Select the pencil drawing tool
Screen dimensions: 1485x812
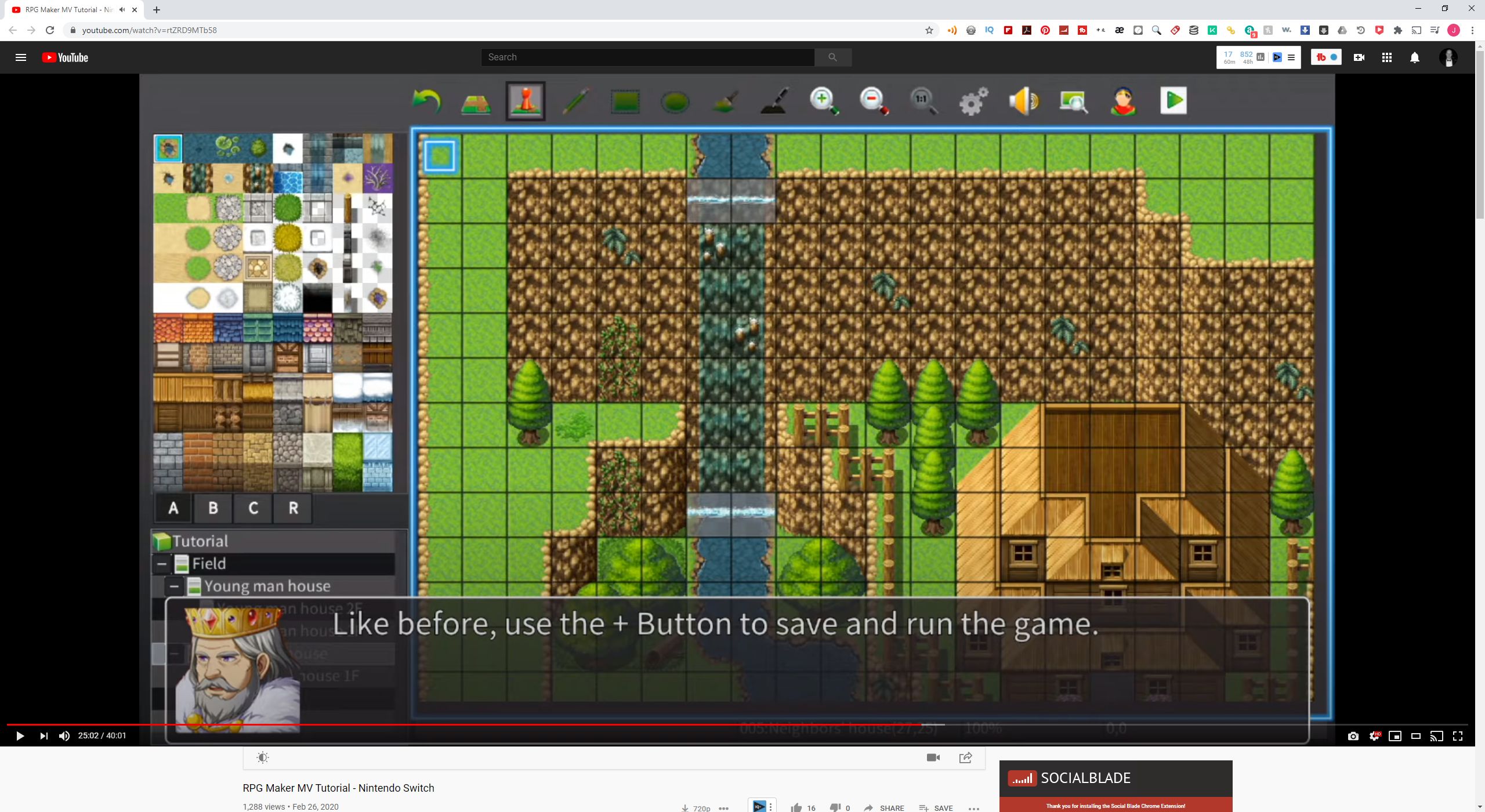[x=575, y=101]
